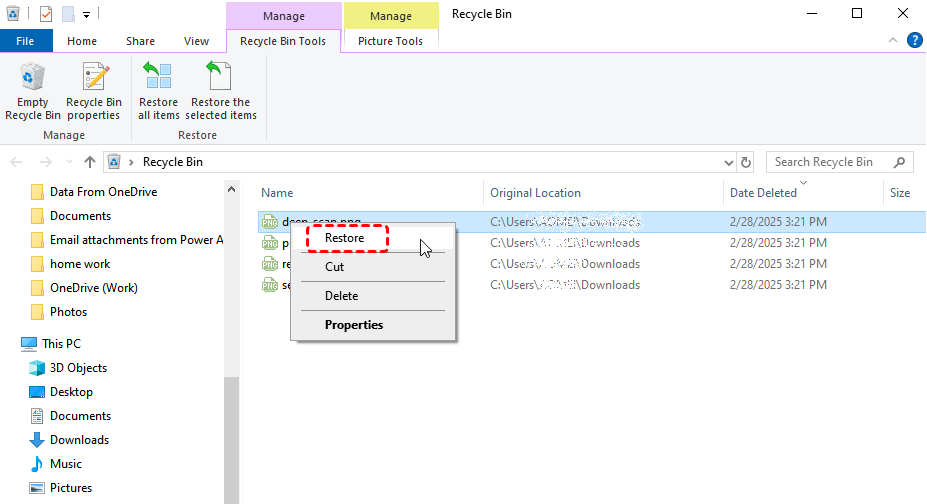Collapse the ribbon with chevron arrow
The width and height of the screenshot is (927, 504).
(x=893, y=41)
